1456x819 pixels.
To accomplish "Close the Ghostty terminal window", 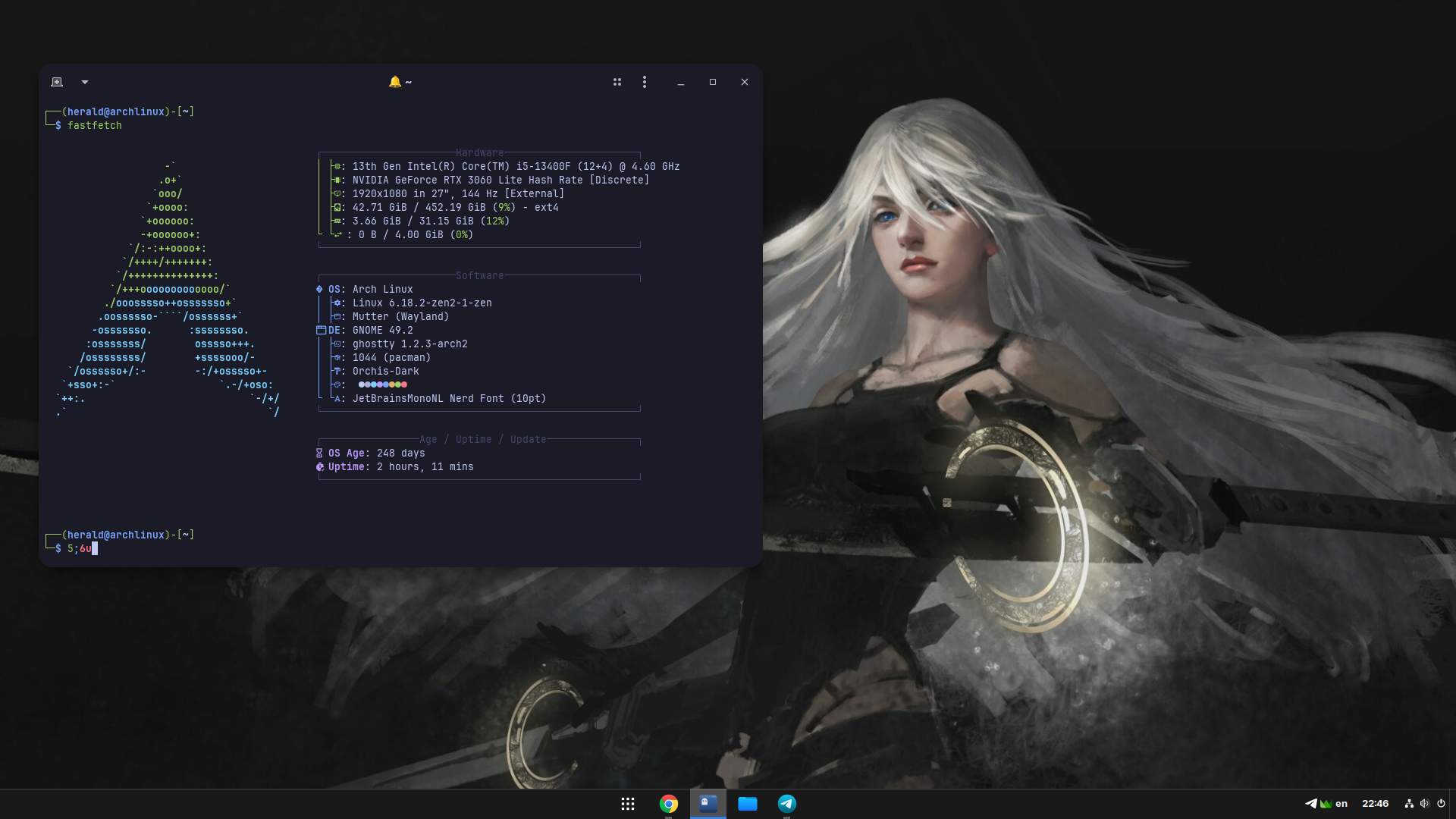I will (x=745, y=82).
